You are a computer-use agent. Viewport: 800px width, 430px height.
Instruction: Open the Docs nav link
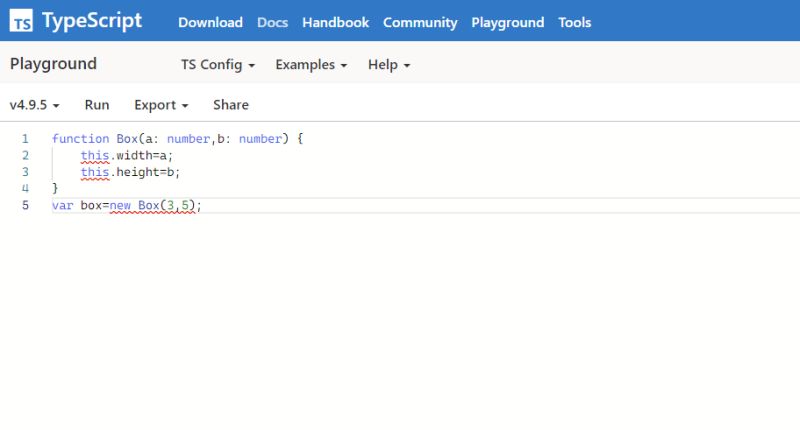(x=272, y=22)
